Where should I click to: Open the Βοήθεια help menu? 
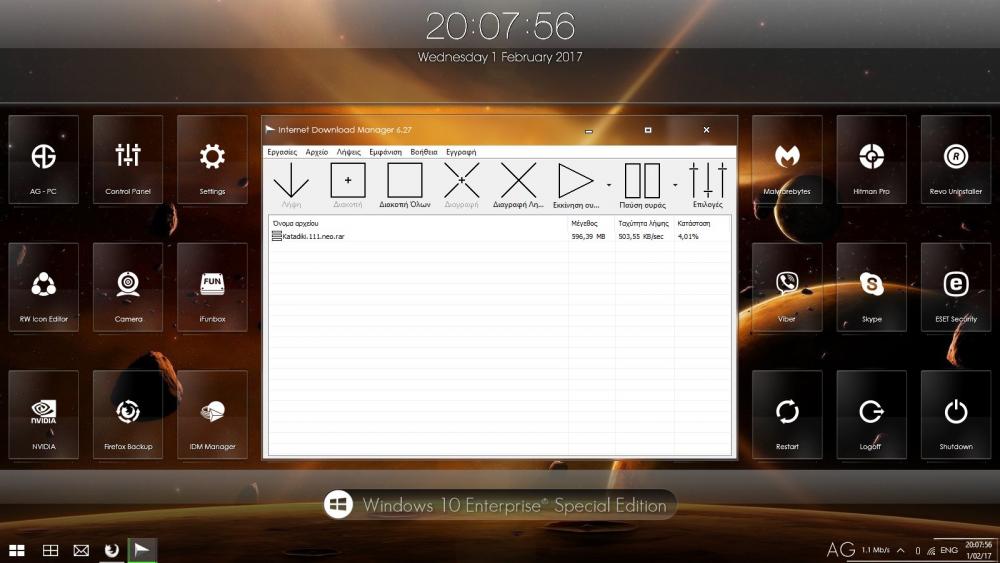tap(424, 152)
